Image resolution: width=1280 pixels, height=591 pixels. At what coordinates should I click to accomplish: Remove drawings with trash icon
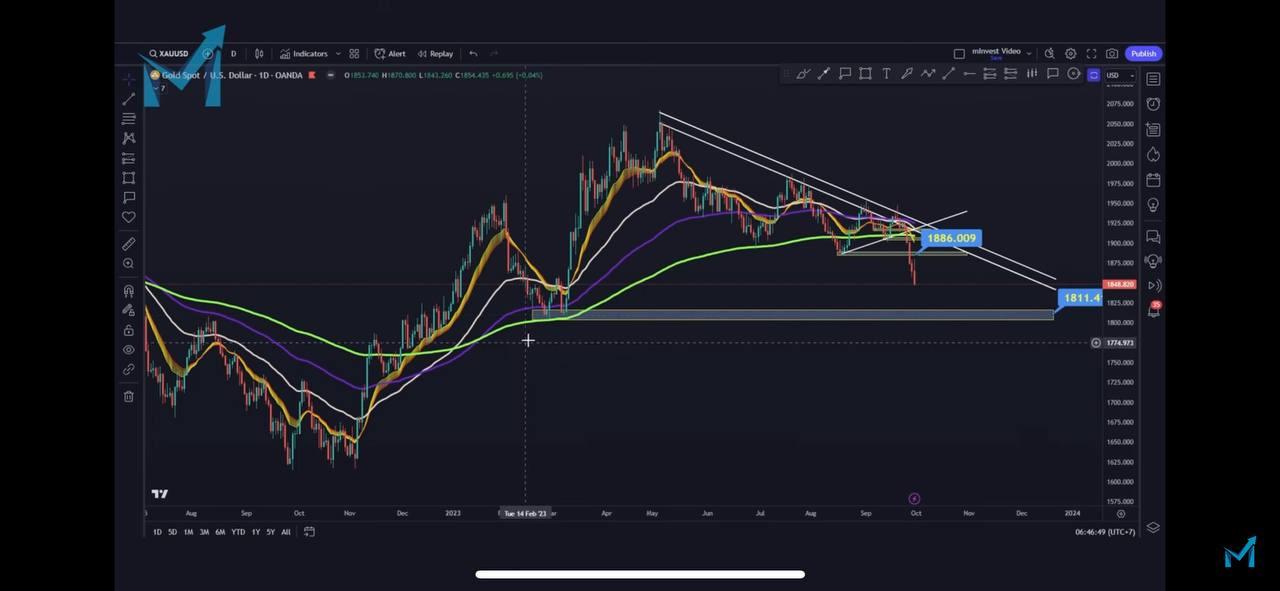click(129, 396)
